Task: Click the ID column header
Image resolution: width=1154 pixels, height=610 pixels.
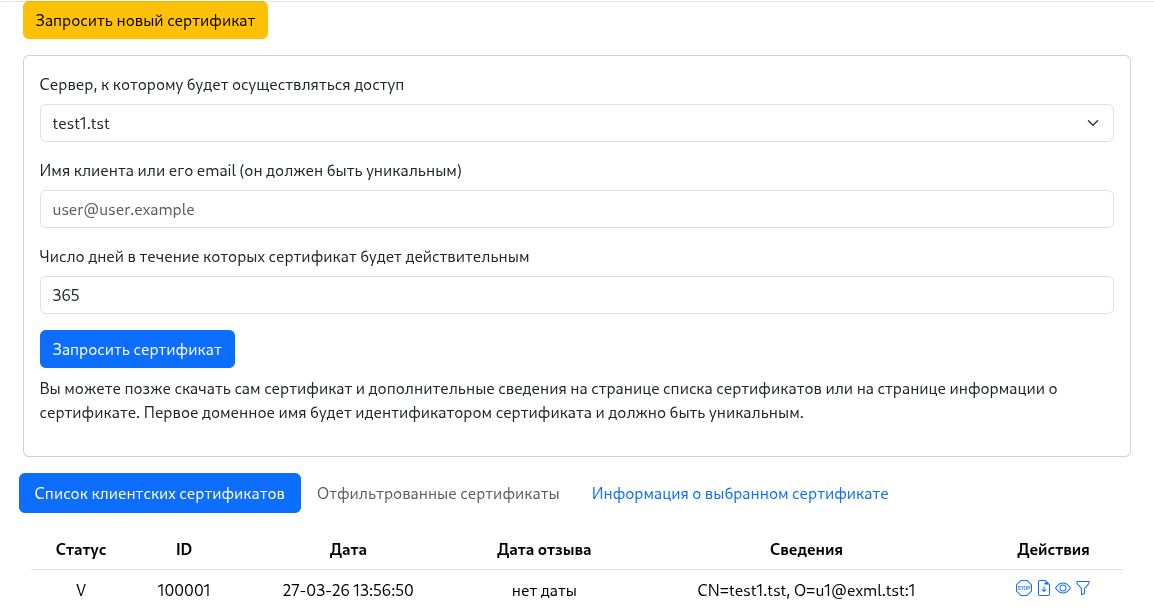Action: (183, 549)
